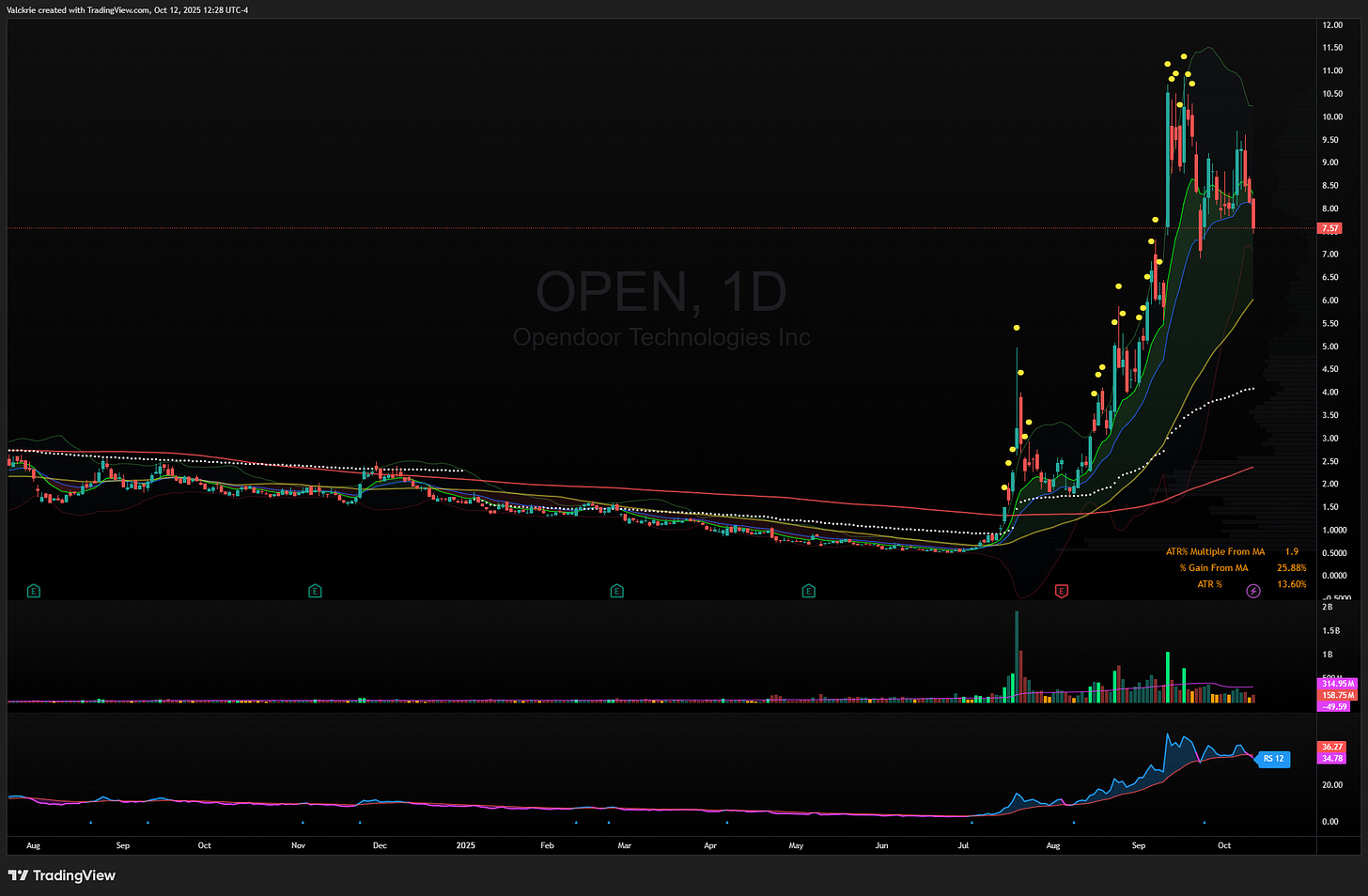1368x896 pixels.
Task: Click the 2B volume axis label
Action: pos(1328,608)
